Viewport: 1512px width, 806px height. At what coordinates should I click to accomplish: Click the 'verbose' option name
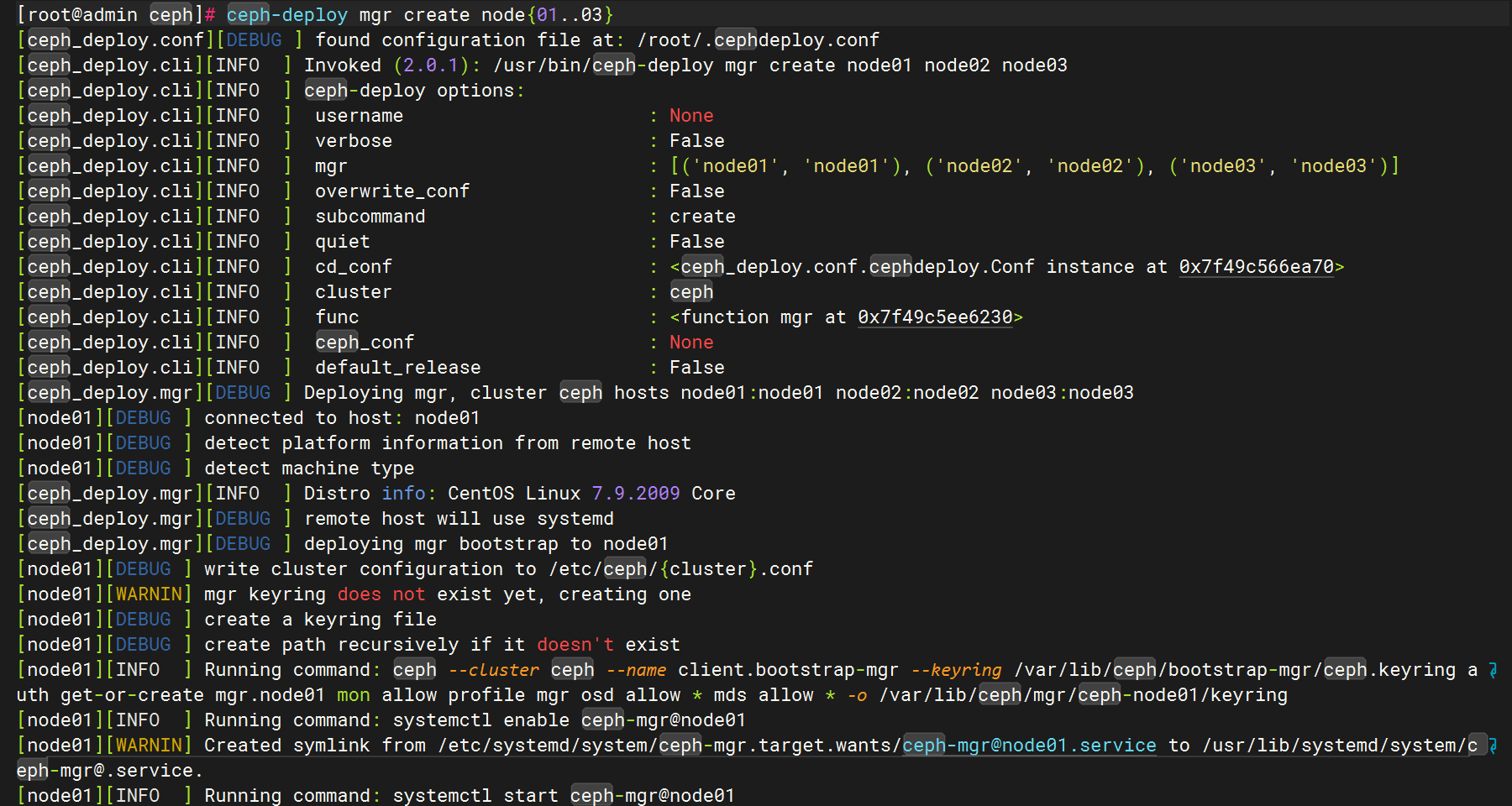pyautogui.click(x=354, y=141)
